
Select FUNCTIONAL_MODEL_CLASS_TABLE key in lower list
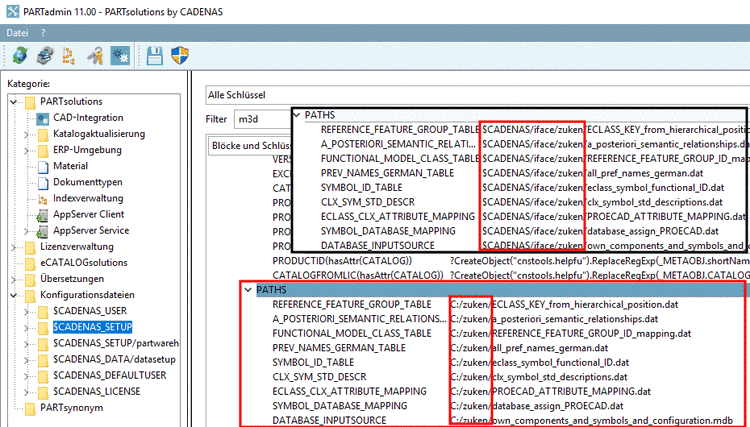tap(352, 333)
